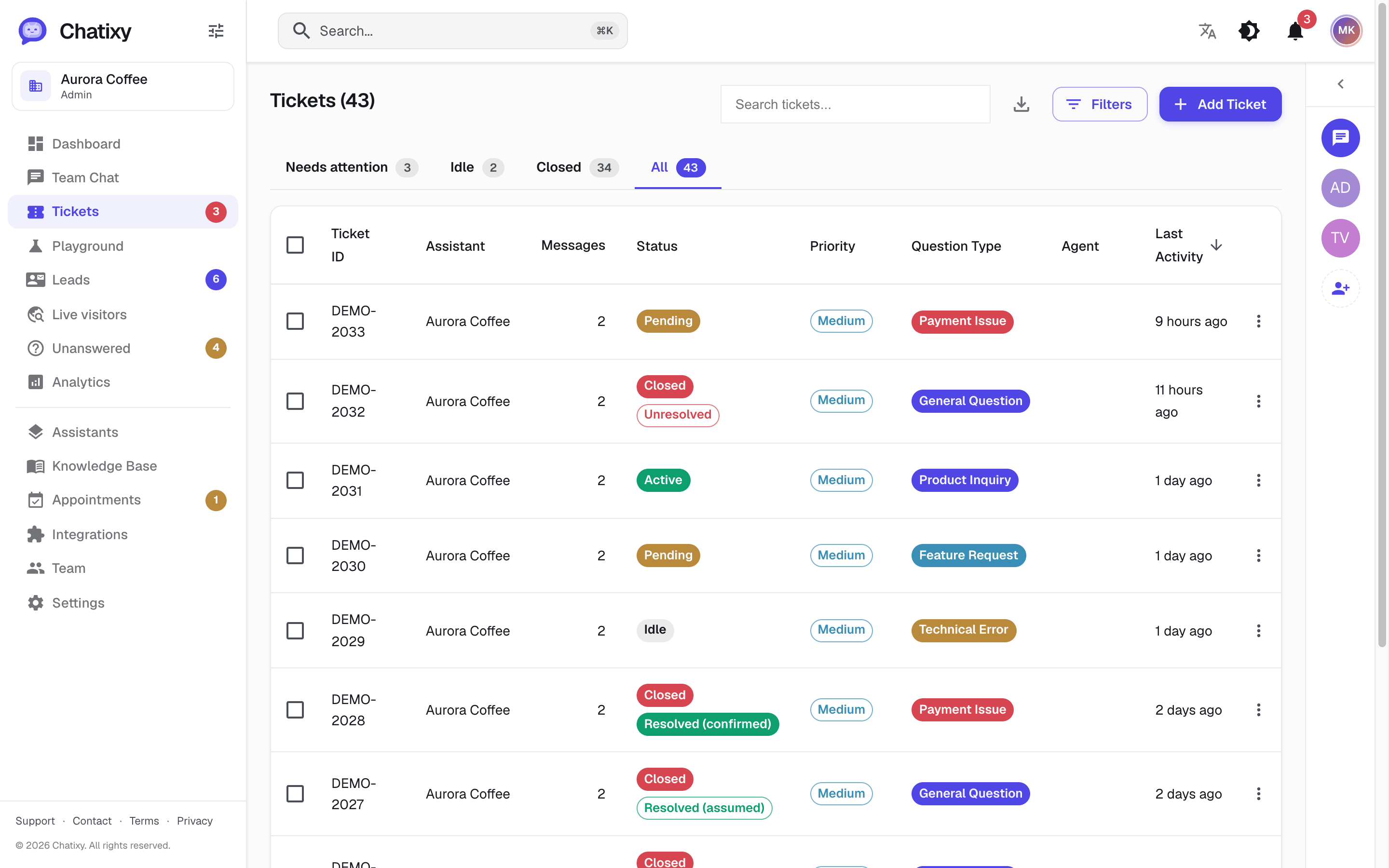Check the DEMO-2031 row checkbox

[295, 480]
